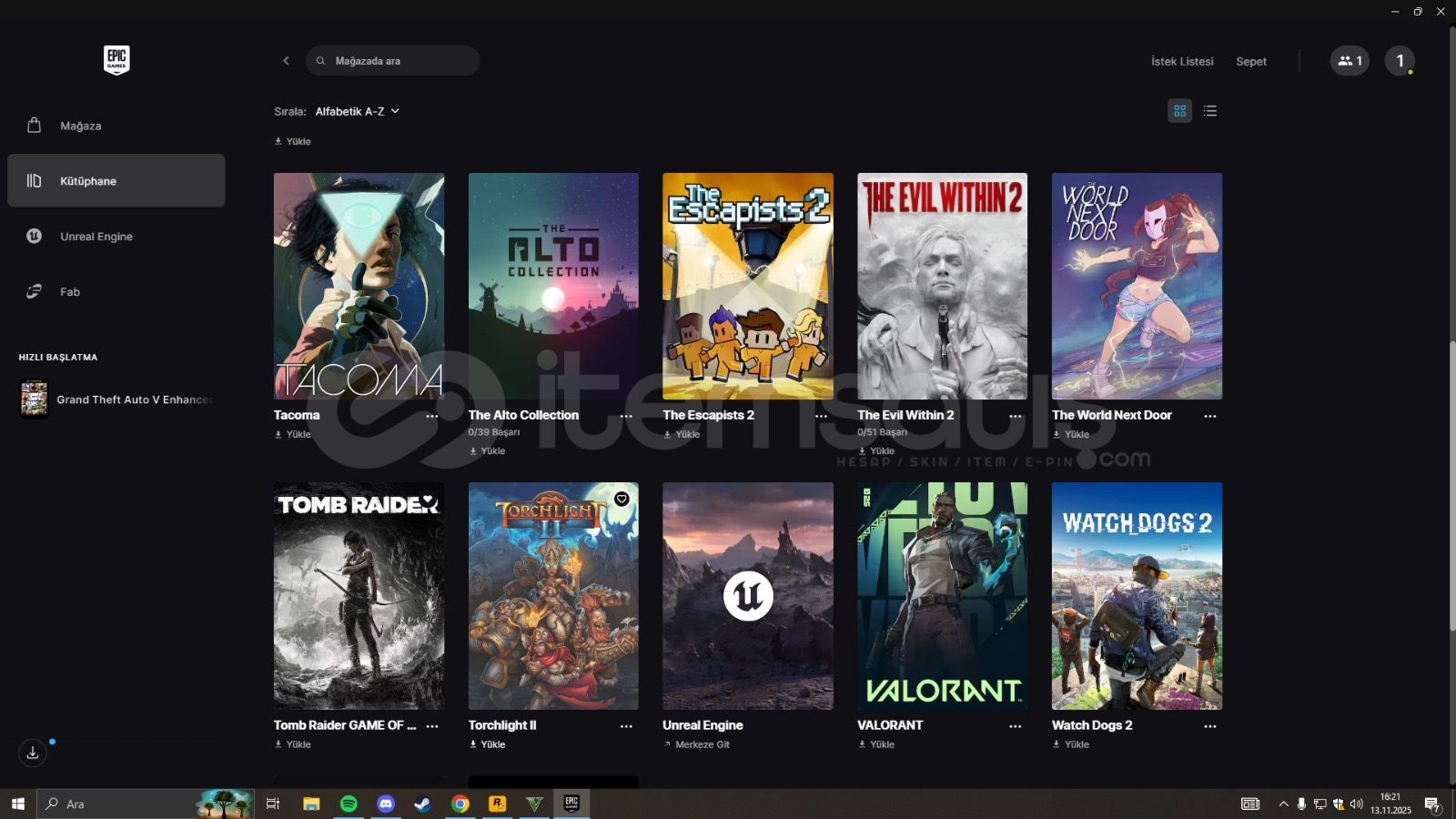This screenshot has height=819, width=1456.
Task: Open The Evil Within 2 cover art
Action: [942, 286]
